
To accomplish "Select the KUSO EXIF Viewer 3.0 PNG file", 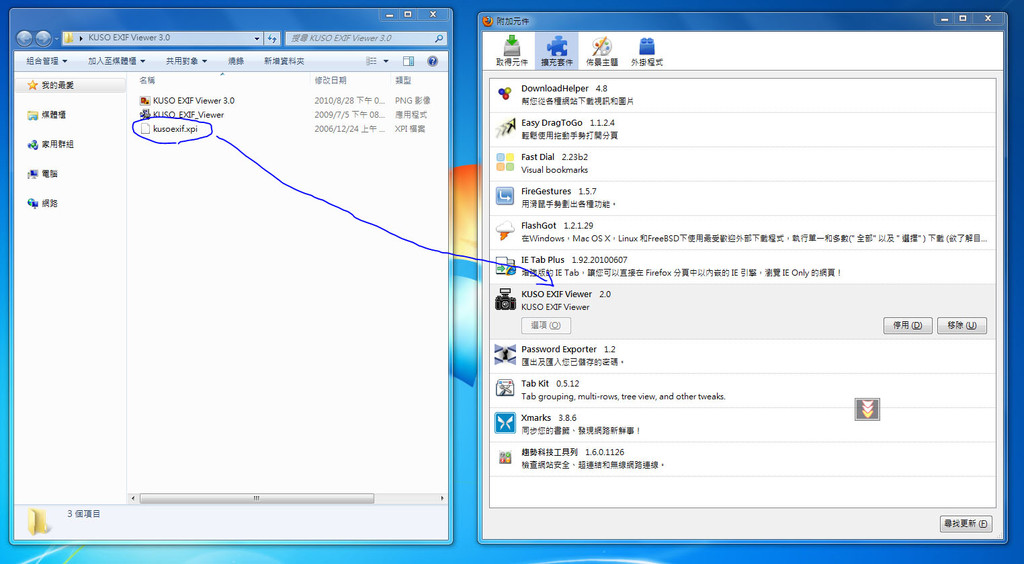I will (x=193, y=101).
